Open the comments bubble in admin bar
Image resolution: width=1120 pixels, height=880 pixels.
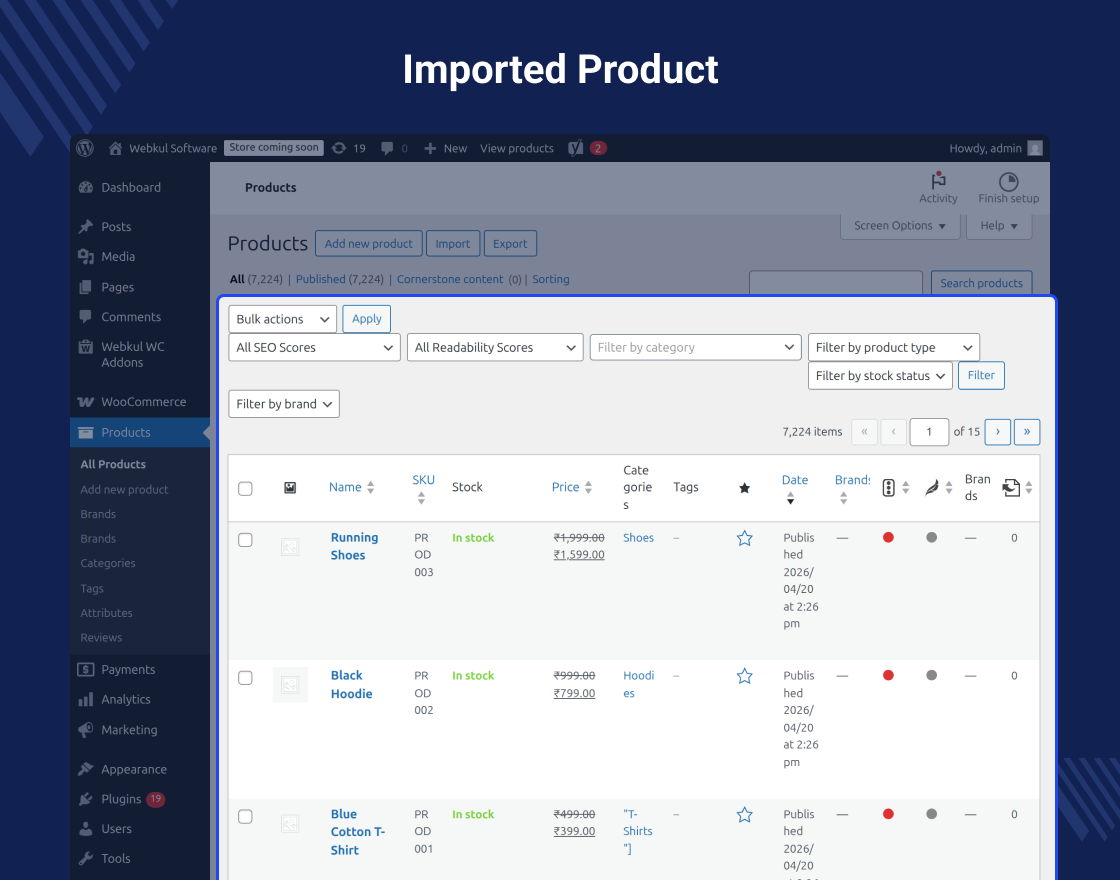[x=386, y=149]
